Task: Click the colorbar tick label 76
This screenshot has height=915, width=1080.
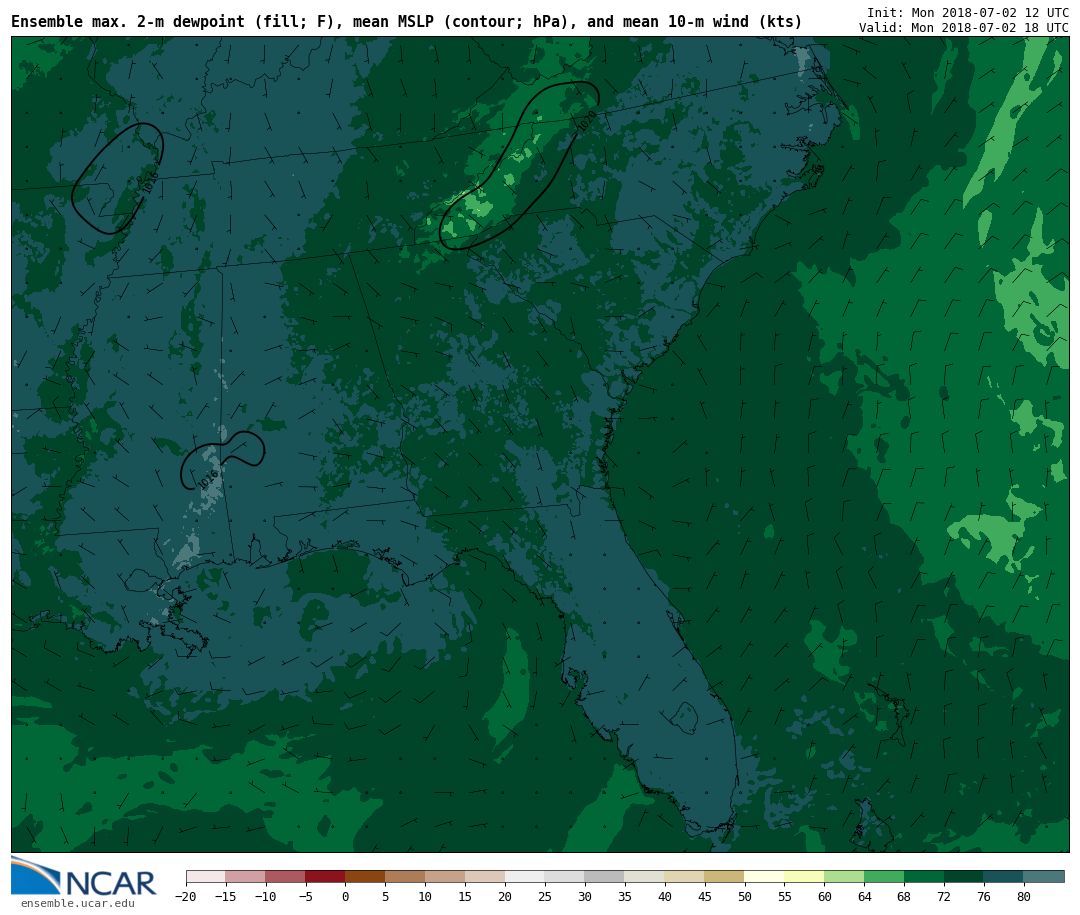Action: (984, 896)
